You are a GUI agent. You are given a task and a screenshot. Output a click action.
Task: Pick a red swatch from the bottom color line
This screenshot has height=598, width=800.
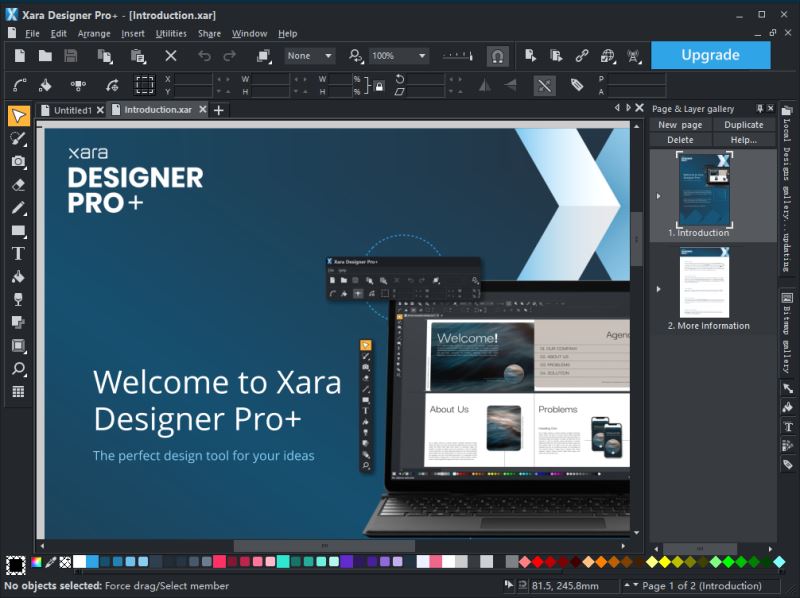[537, 562]
